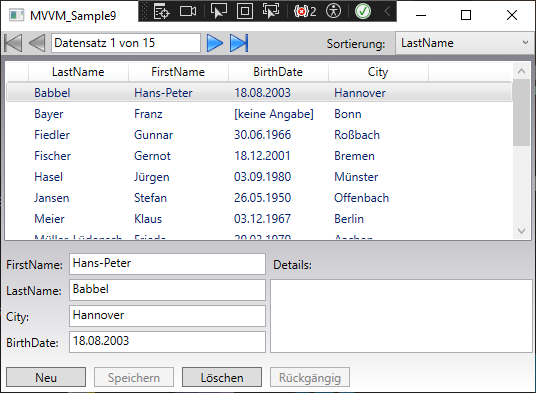Viewport: 536px width, 393px height.
Task: Open Live Visual Tree debug icon
Action: [x=161, y=11]
